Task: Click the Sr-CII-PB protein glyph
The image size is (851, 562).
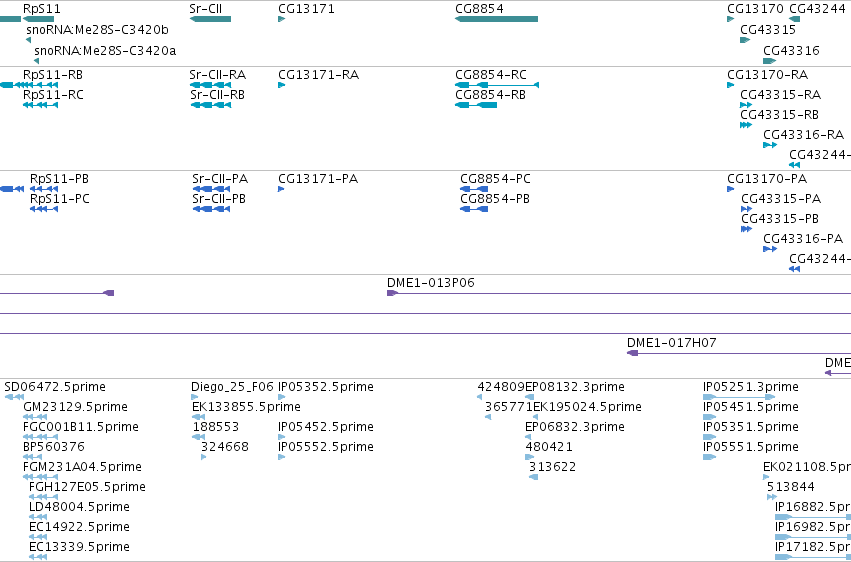Action: [x=212, y=209]
